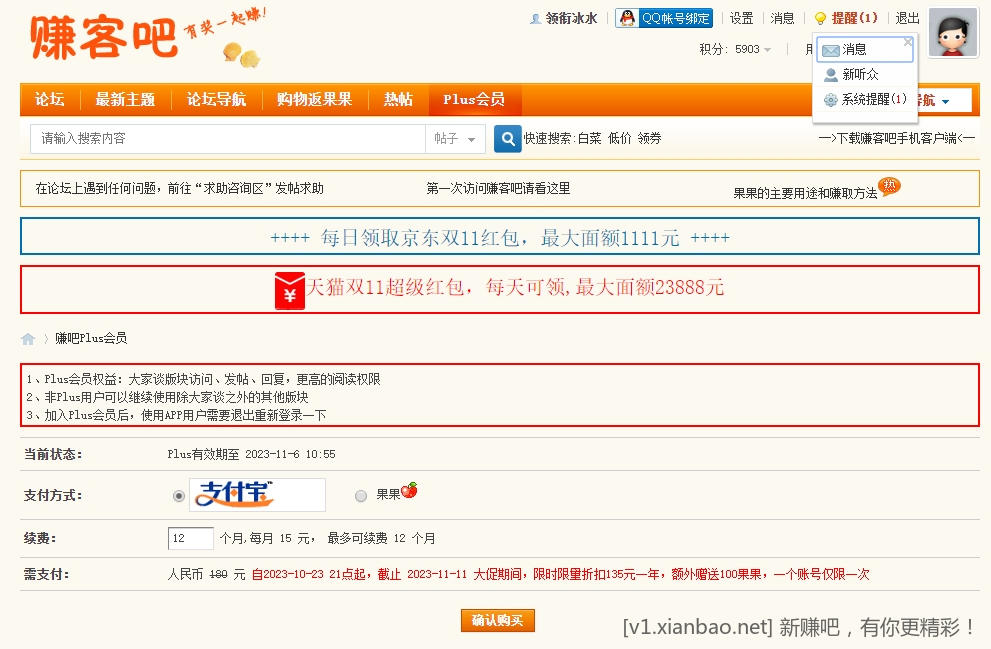The height and width of the screenshot is (649, 991).
Task: Click the Alipay 支付宝 logo
Action: click(257, 494)
